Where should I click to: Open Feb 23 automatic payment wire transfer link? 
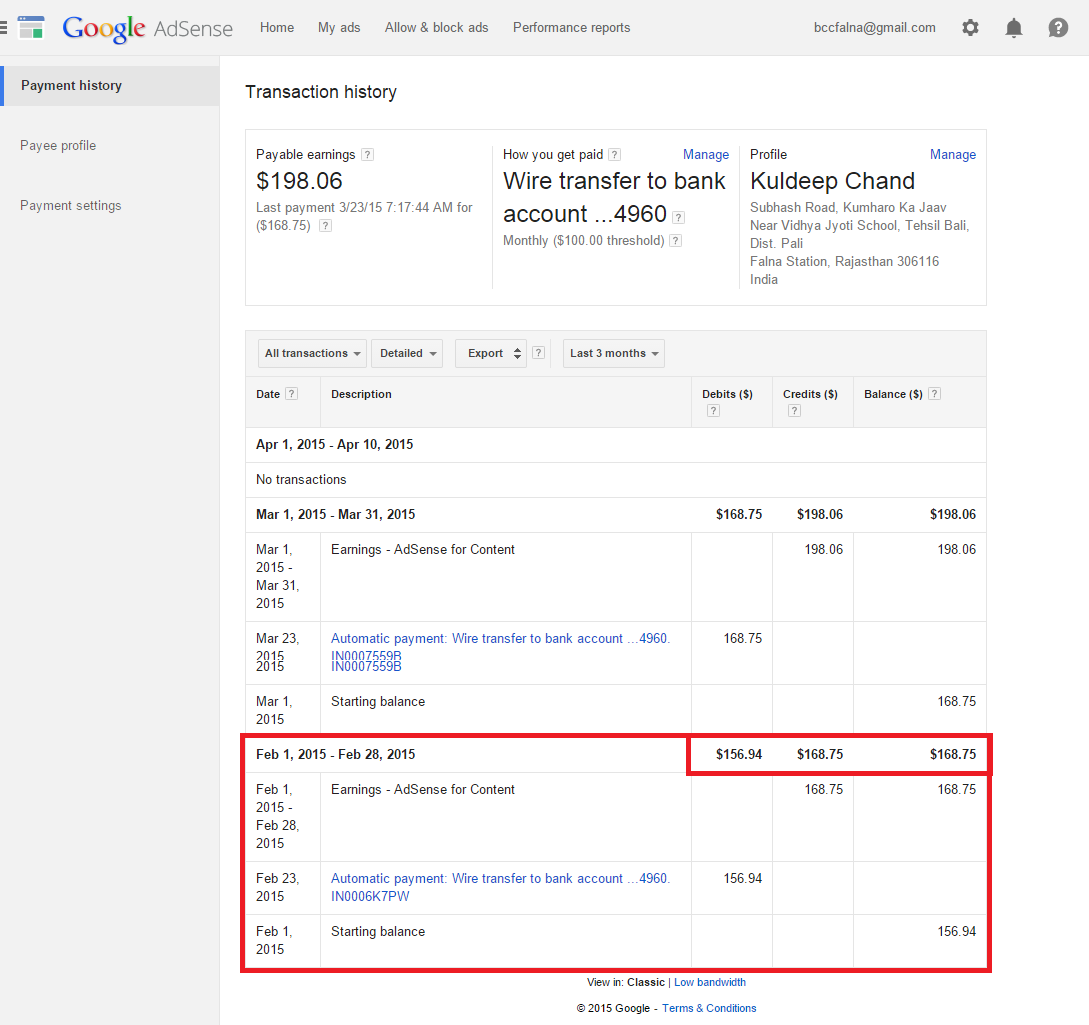(x=500, y=879)
